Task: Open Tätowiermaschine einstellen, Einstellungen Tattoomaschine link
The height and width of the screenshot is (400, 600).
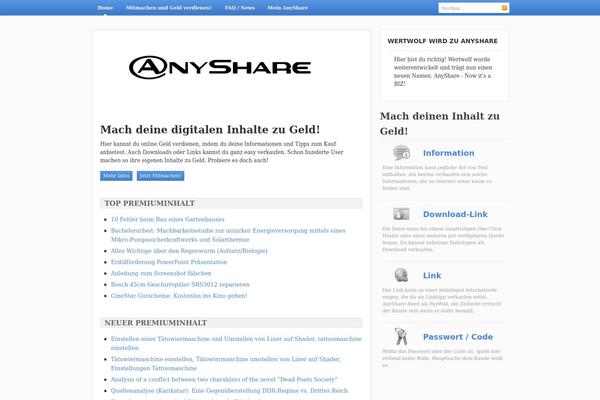Action: click(x=226, y=364)
